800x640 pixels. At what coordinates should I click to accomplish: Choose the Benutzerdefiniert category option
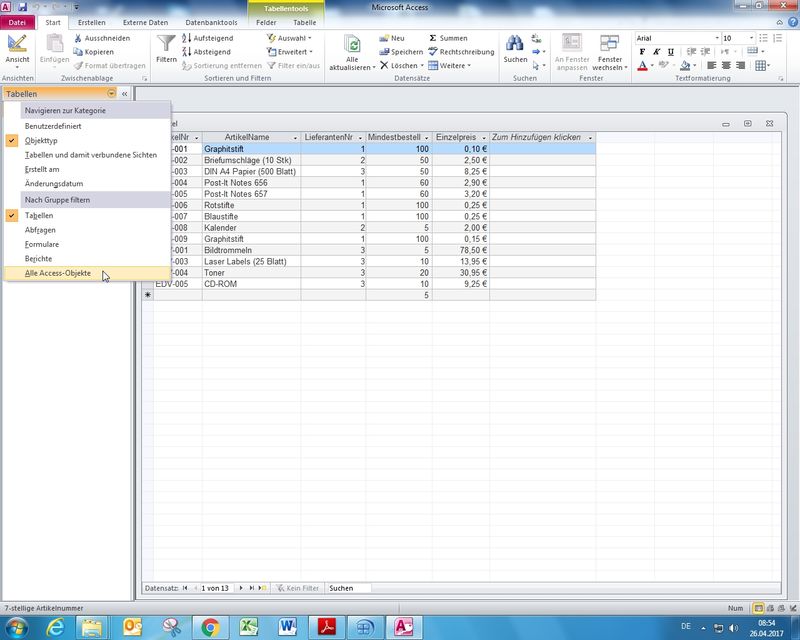tap(53, 126)
